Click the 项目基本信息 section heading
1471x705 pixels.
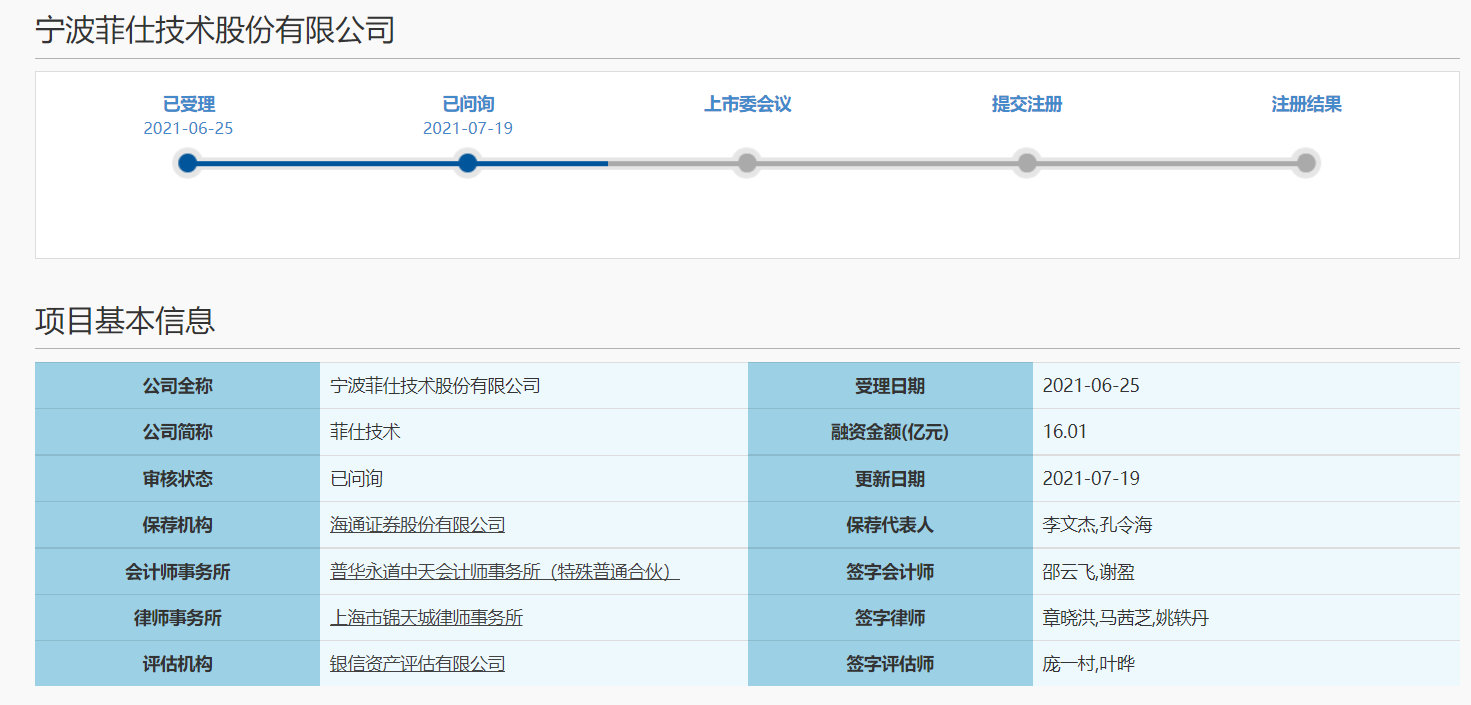coord(125,321)
